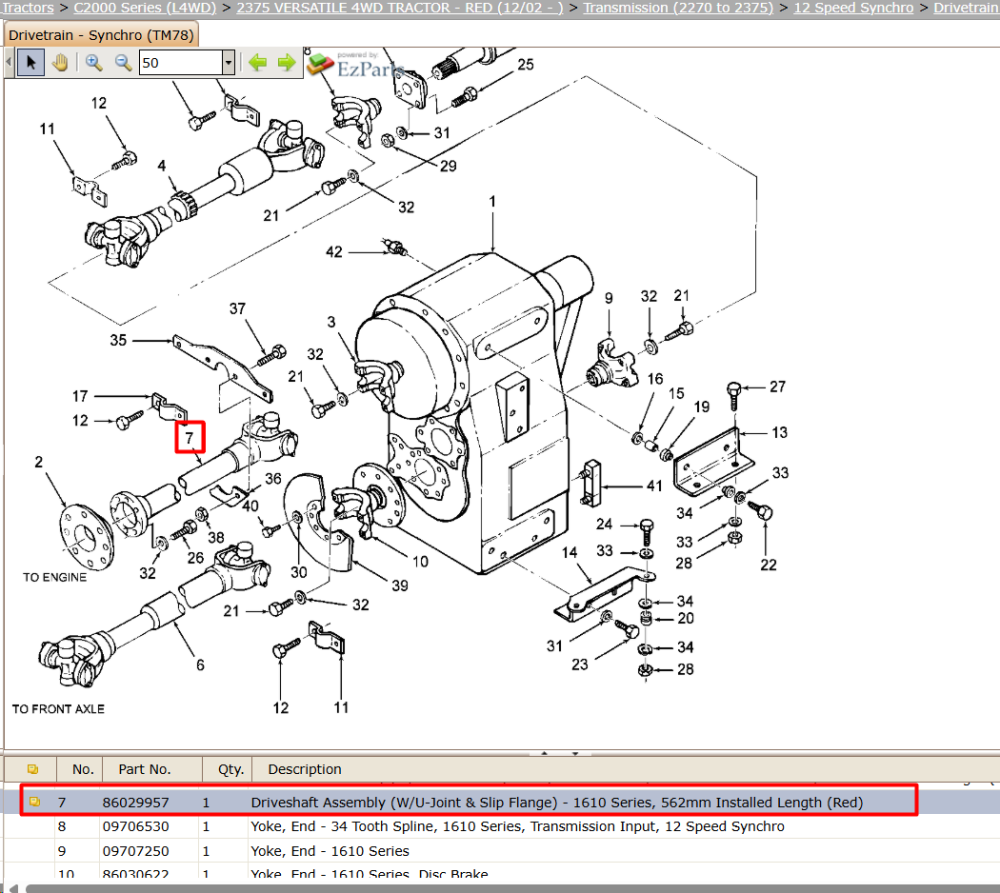
Task: Click callout 13 beside the angle bracket
Action: [x=779, y=432]
